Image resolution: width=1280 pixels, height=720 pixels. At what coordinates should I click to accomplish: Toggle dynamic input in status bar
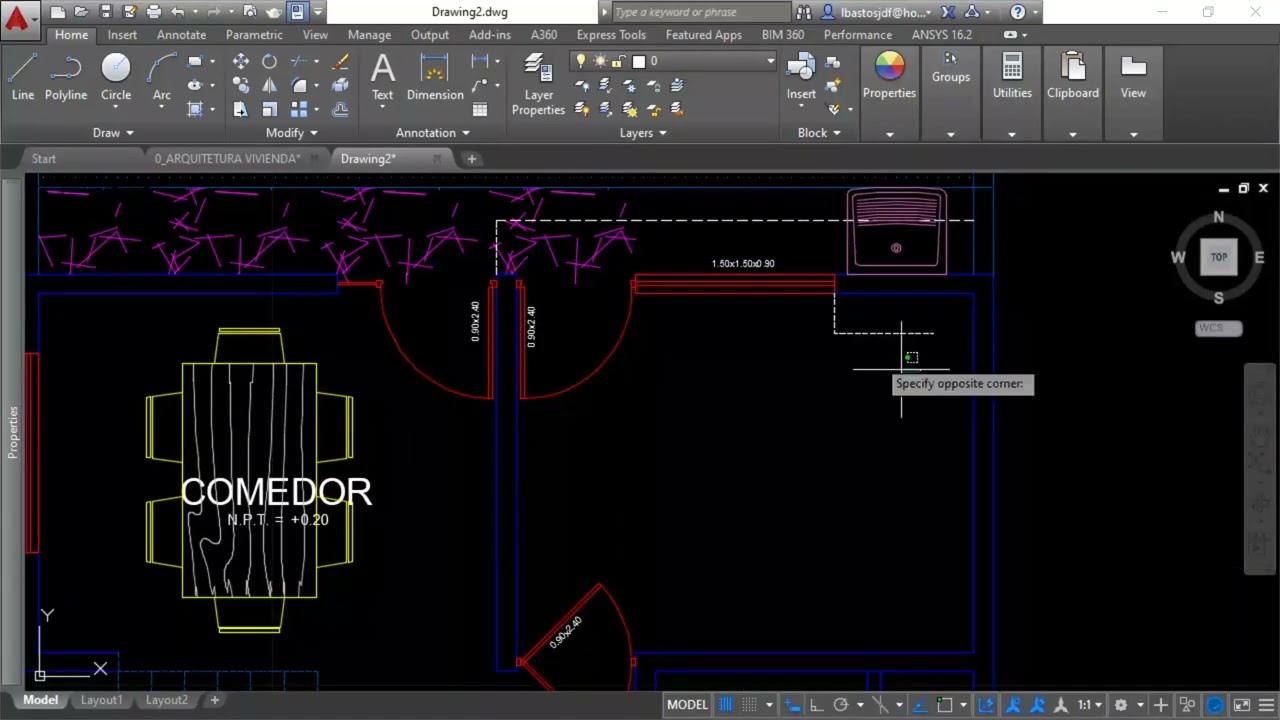pos(791,705)
